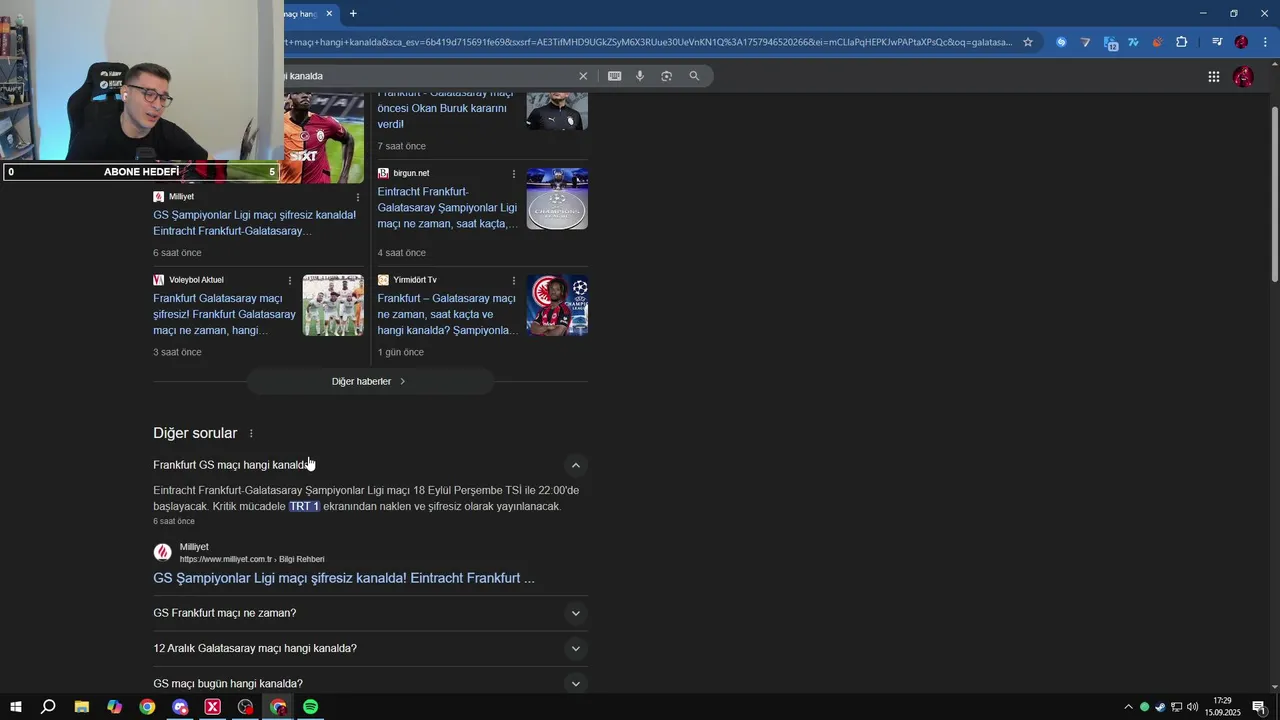
Task: Clear the search box text
Action: 583,76
